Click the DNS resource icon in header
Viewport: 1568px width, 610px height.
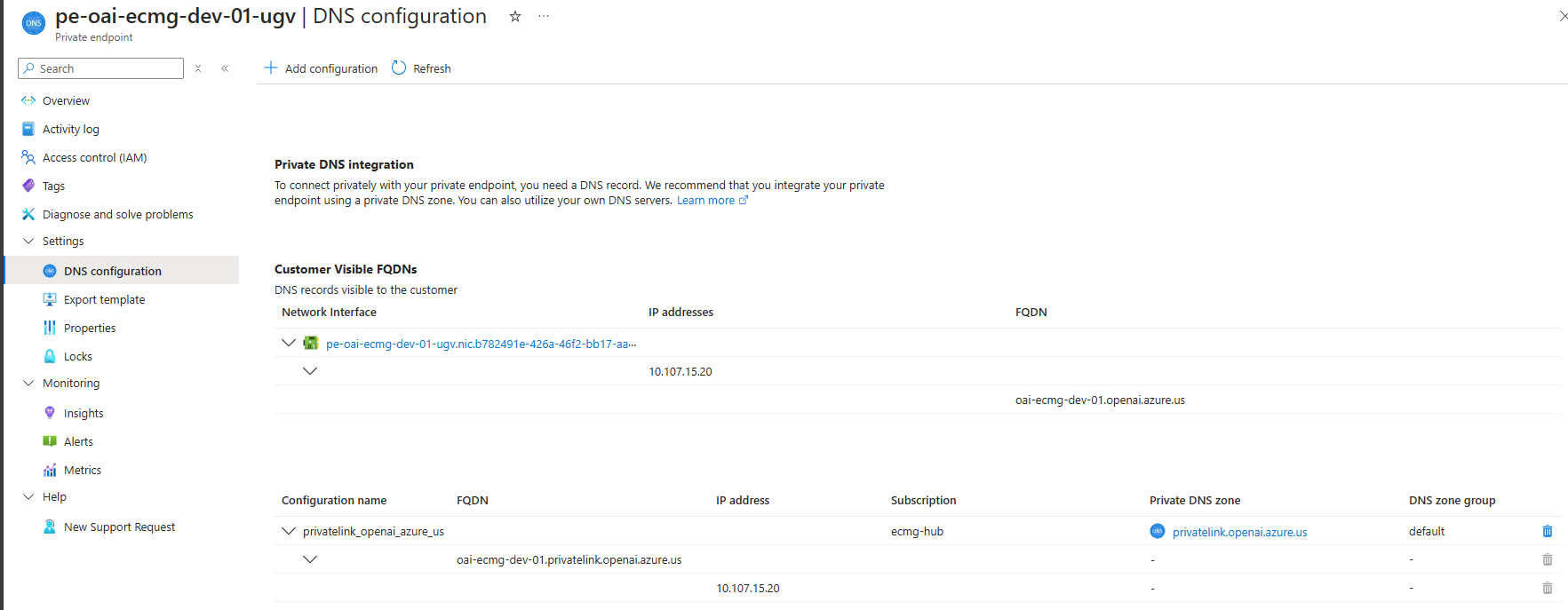coord(34,23)
